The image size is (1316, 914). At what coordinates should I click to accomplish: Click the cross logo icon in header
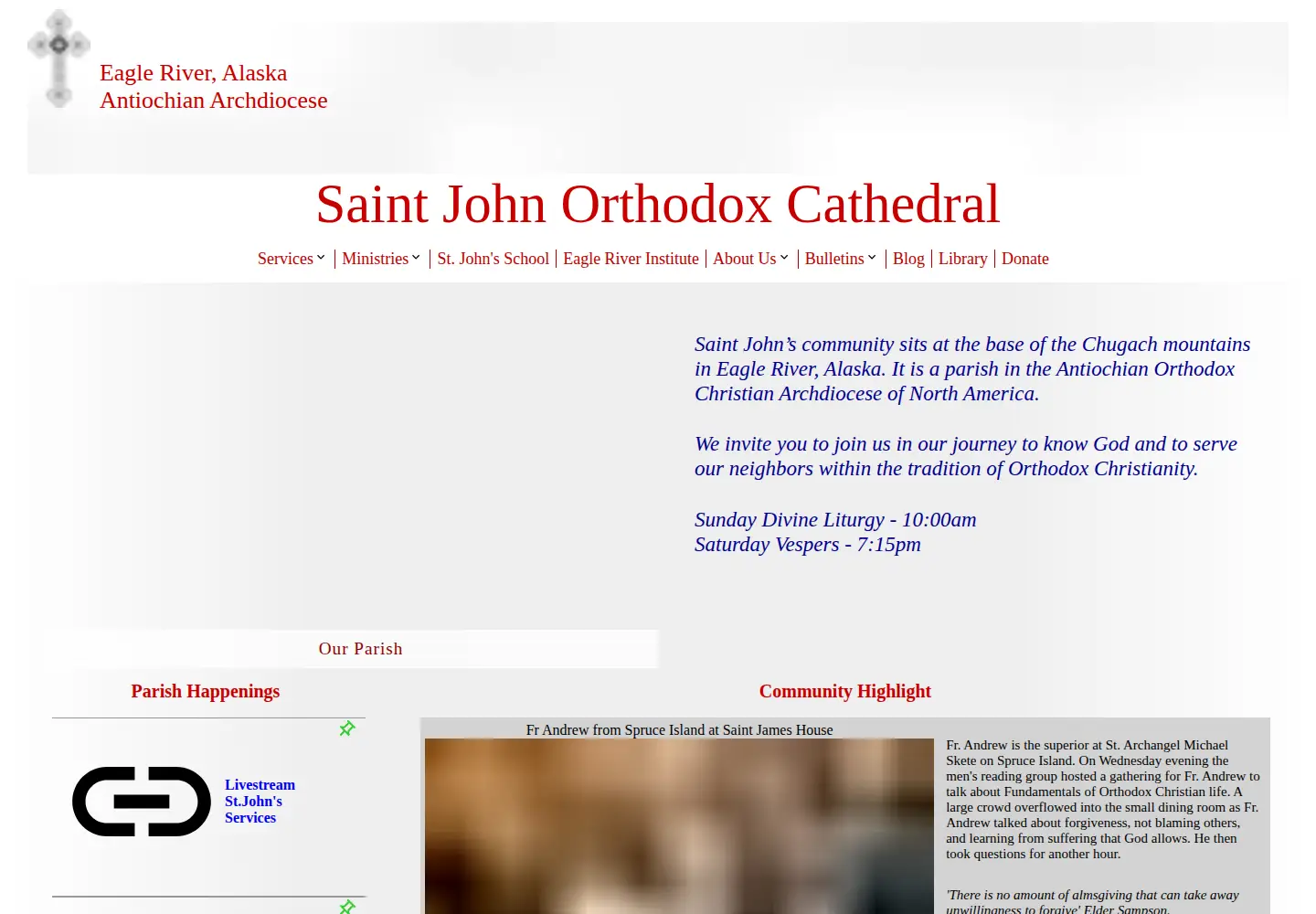point(58,58)
